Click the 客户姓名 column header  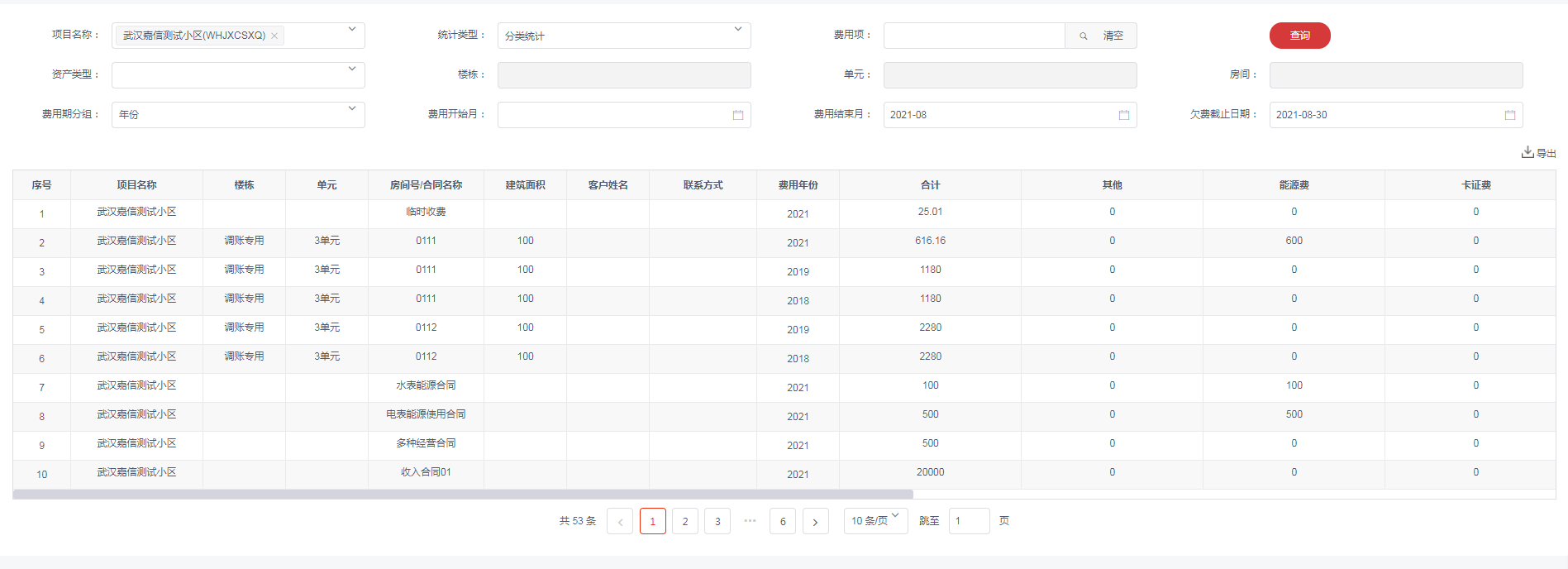click(608, 185)
